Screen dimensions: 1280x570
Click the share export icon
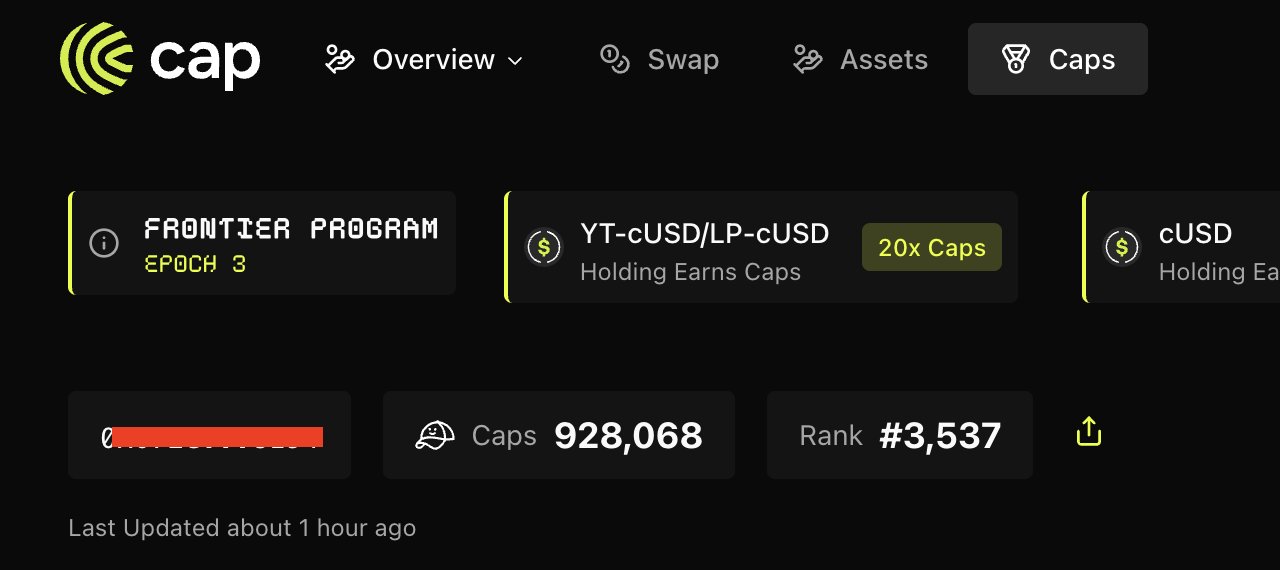(x=1088, y=432)
